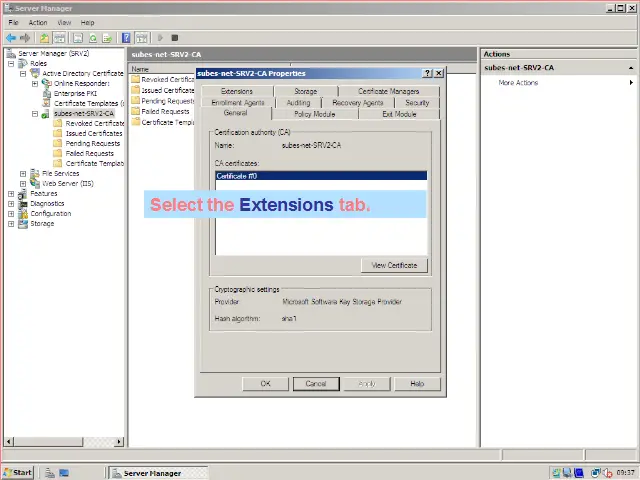Click the Refresh toolbar icon

click(92, 38)
